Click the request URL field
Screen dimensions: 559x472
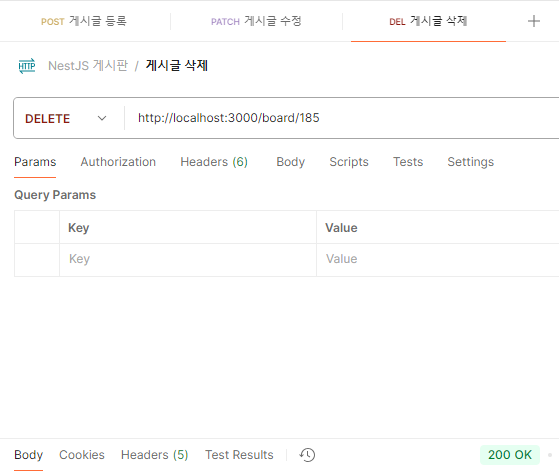click(342, 118)
